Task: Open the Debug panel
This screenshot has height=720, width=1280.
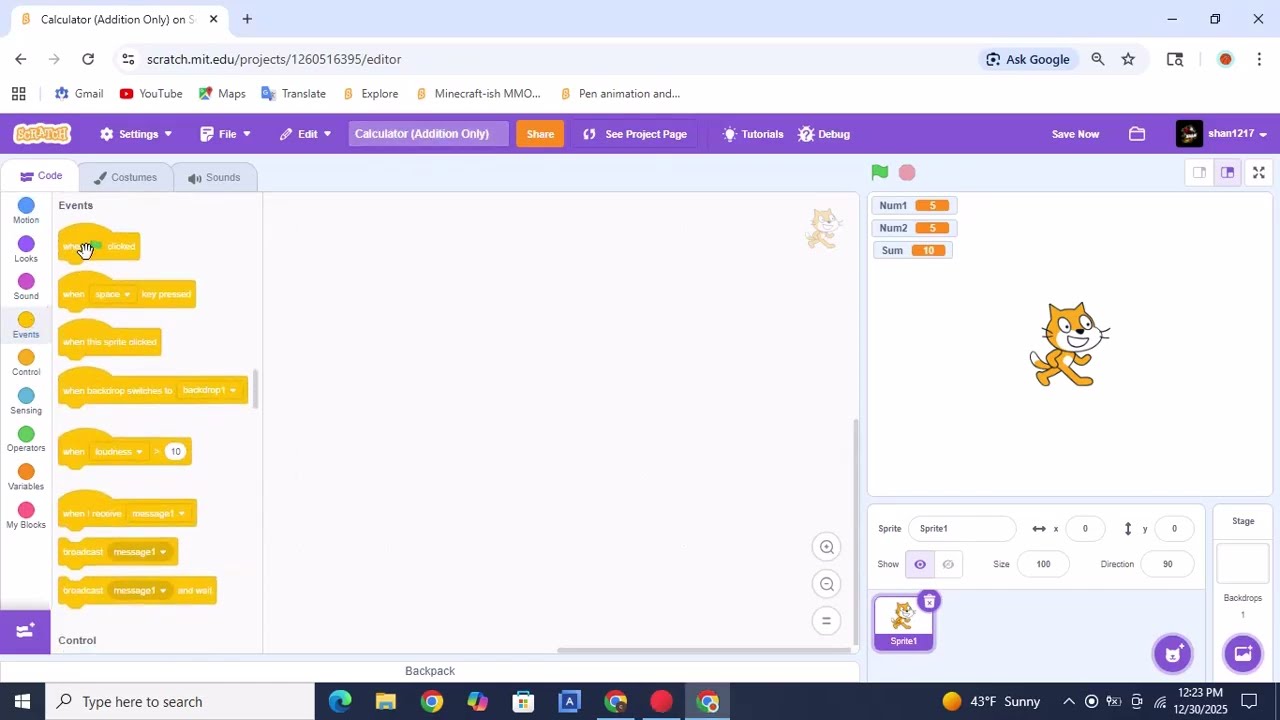Action: [824, 134]
